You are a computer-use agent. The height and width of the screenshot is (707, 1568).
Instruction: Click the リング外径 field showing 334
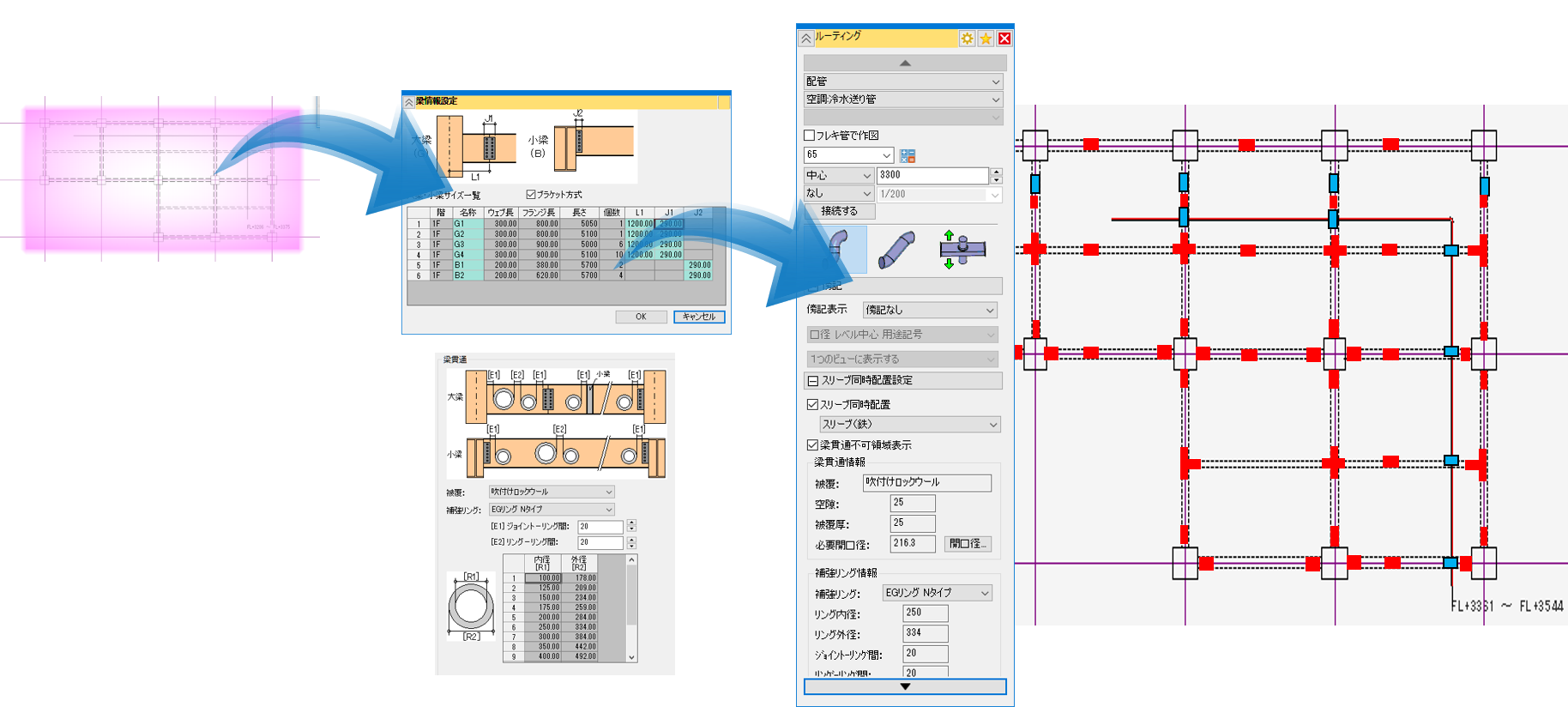pos(925,633)
